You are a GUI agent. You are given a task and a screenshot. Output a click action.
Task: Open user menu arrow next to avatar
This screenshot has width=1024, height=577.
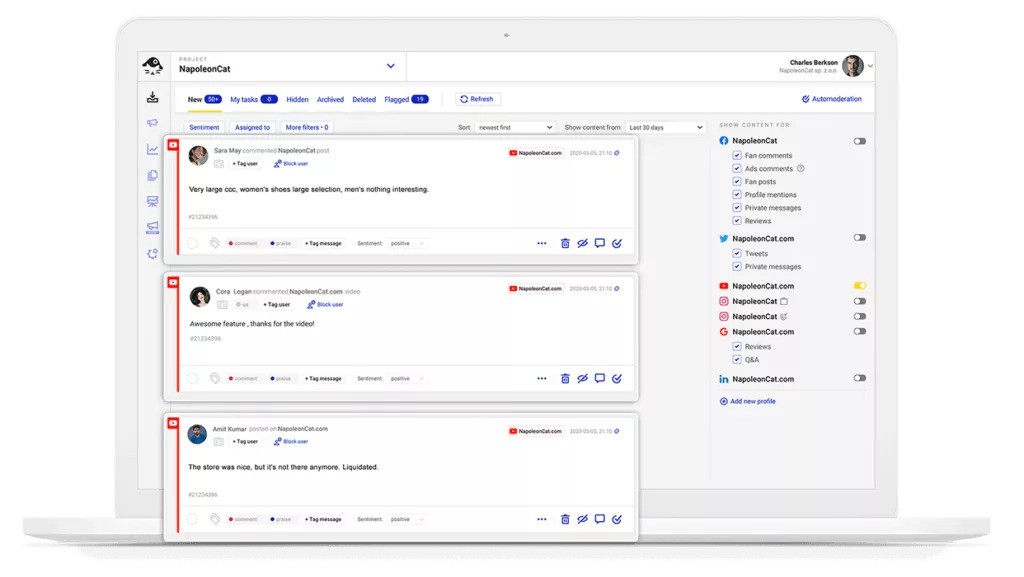point(871,66)
